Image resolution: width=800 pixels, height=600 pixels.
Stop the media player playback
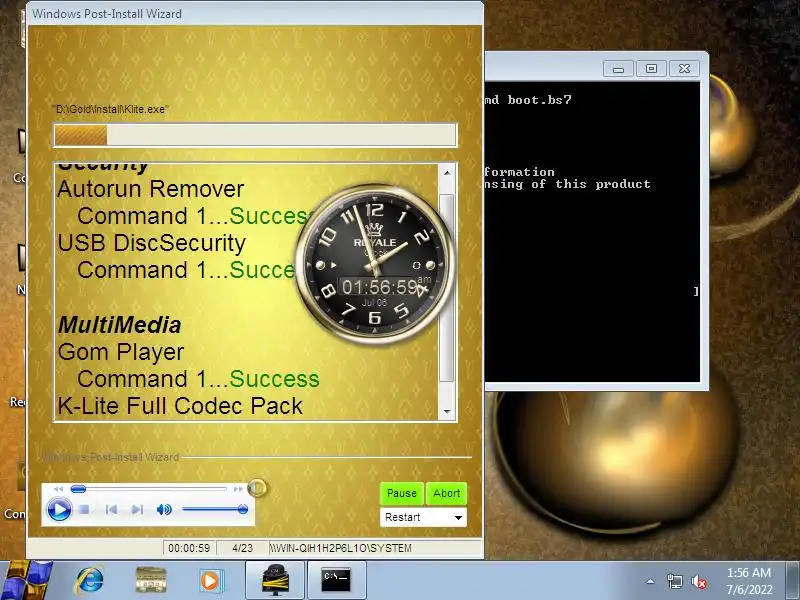click(x=85, y=509)
